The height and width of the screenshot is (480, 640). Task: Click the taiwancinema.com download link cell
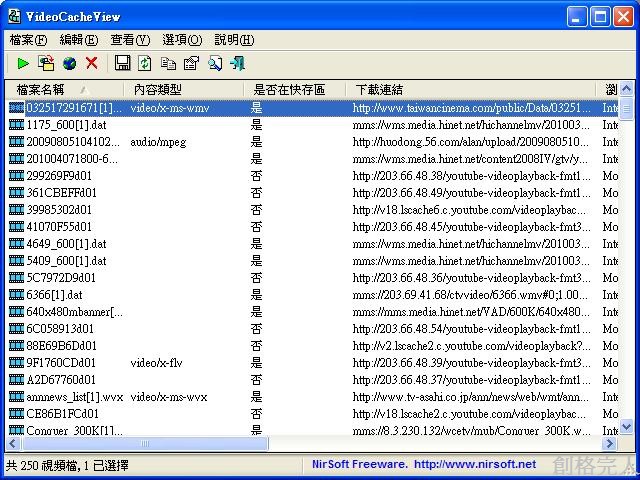471,108
